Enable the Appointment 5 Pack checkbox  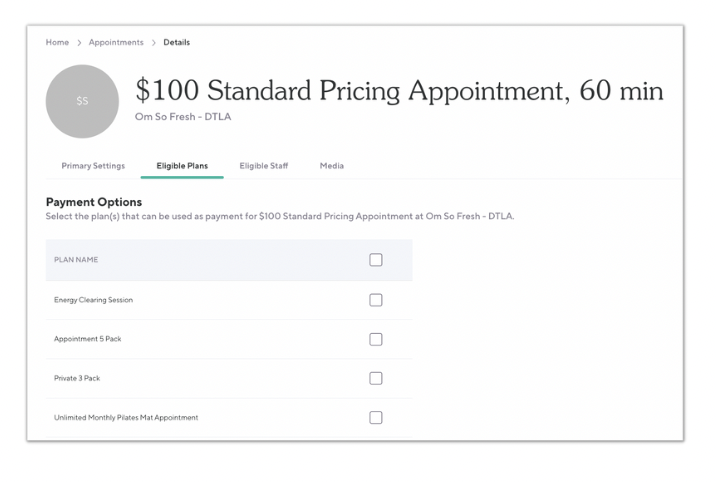pyautogui.click(x=376, y=339)
